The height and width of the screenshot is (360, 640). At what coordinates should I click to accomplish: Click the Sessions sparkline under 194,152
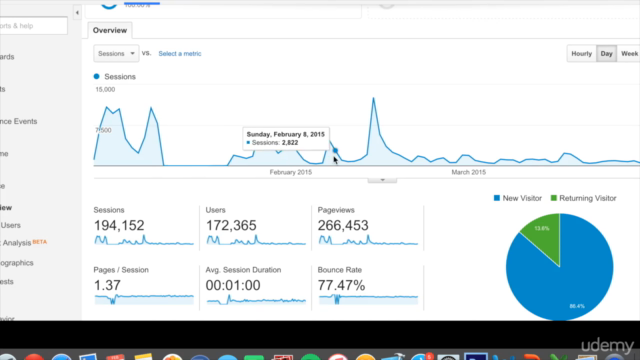coord(144,240)
